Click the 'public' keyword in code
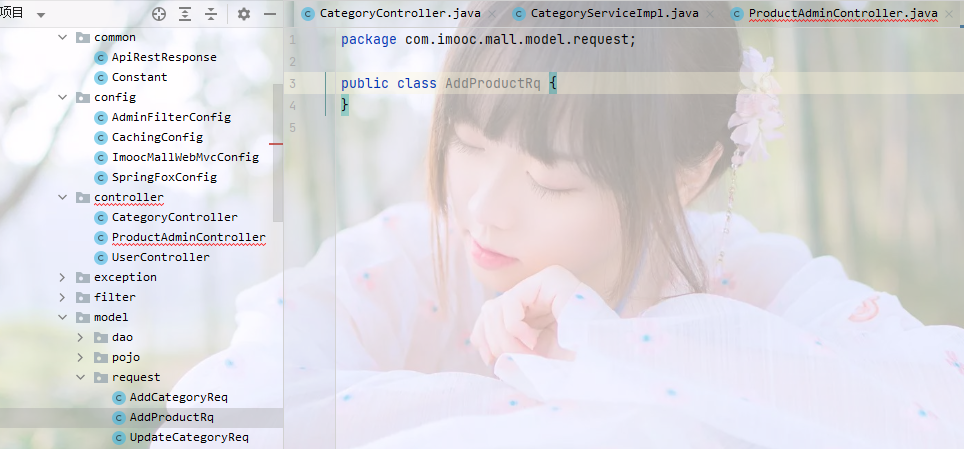The height and width of the screenshot is (449, 964). click(365, 84)
